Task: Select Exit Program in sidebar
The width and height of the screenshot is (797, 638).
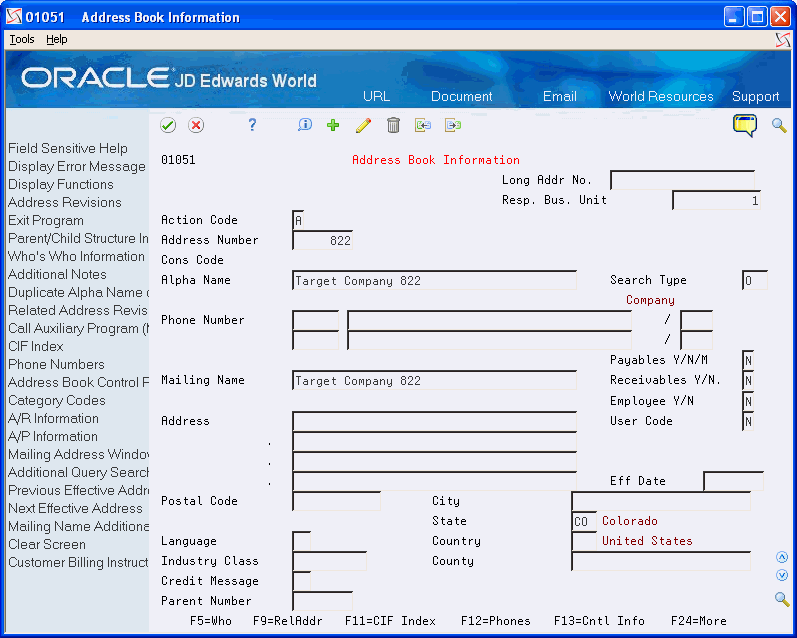Action: click(x=46, y=221)
